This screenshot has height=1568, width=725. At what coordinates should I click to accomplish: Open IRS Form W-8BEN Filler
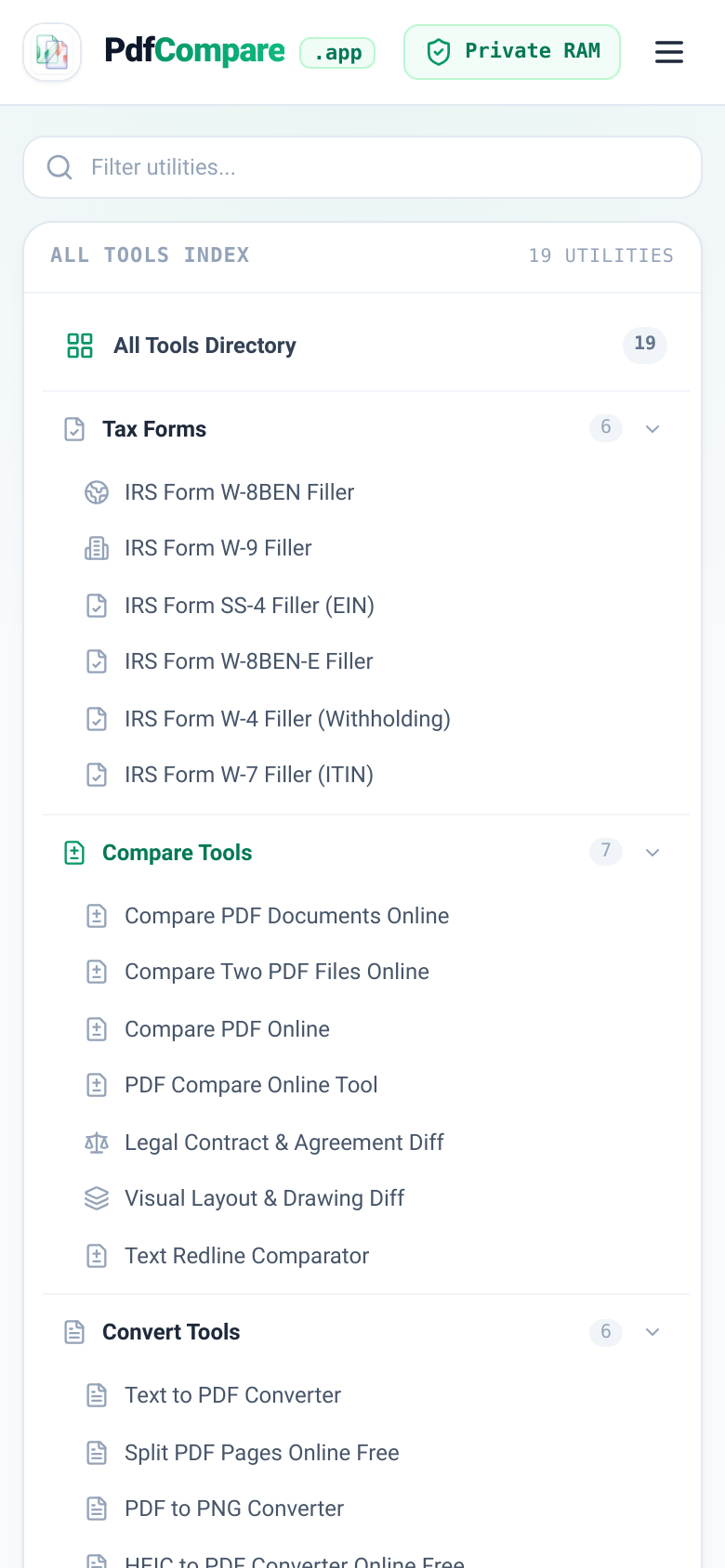coord(240,492)
